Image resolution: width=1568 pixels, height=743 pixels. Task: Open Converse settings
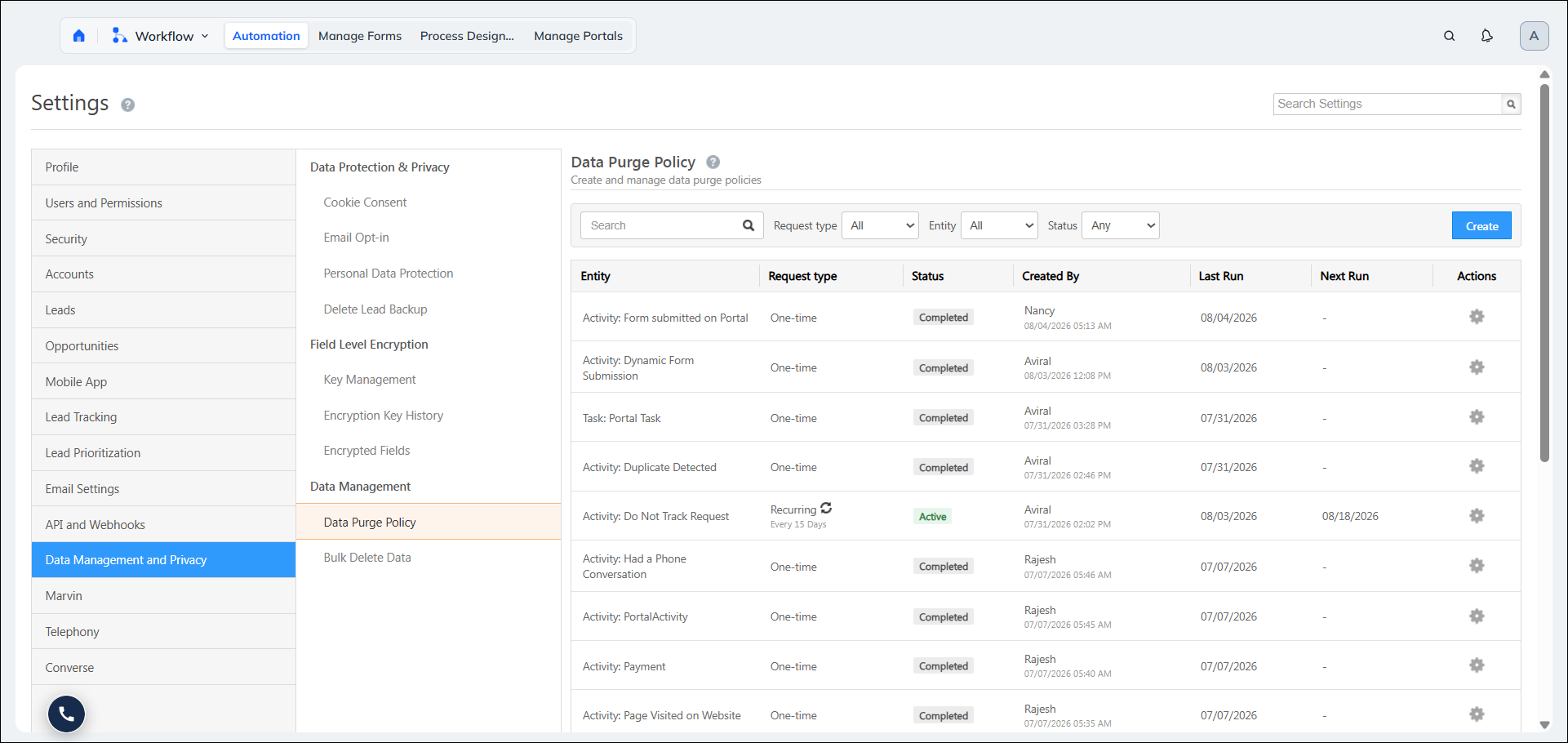click(163, 668)
